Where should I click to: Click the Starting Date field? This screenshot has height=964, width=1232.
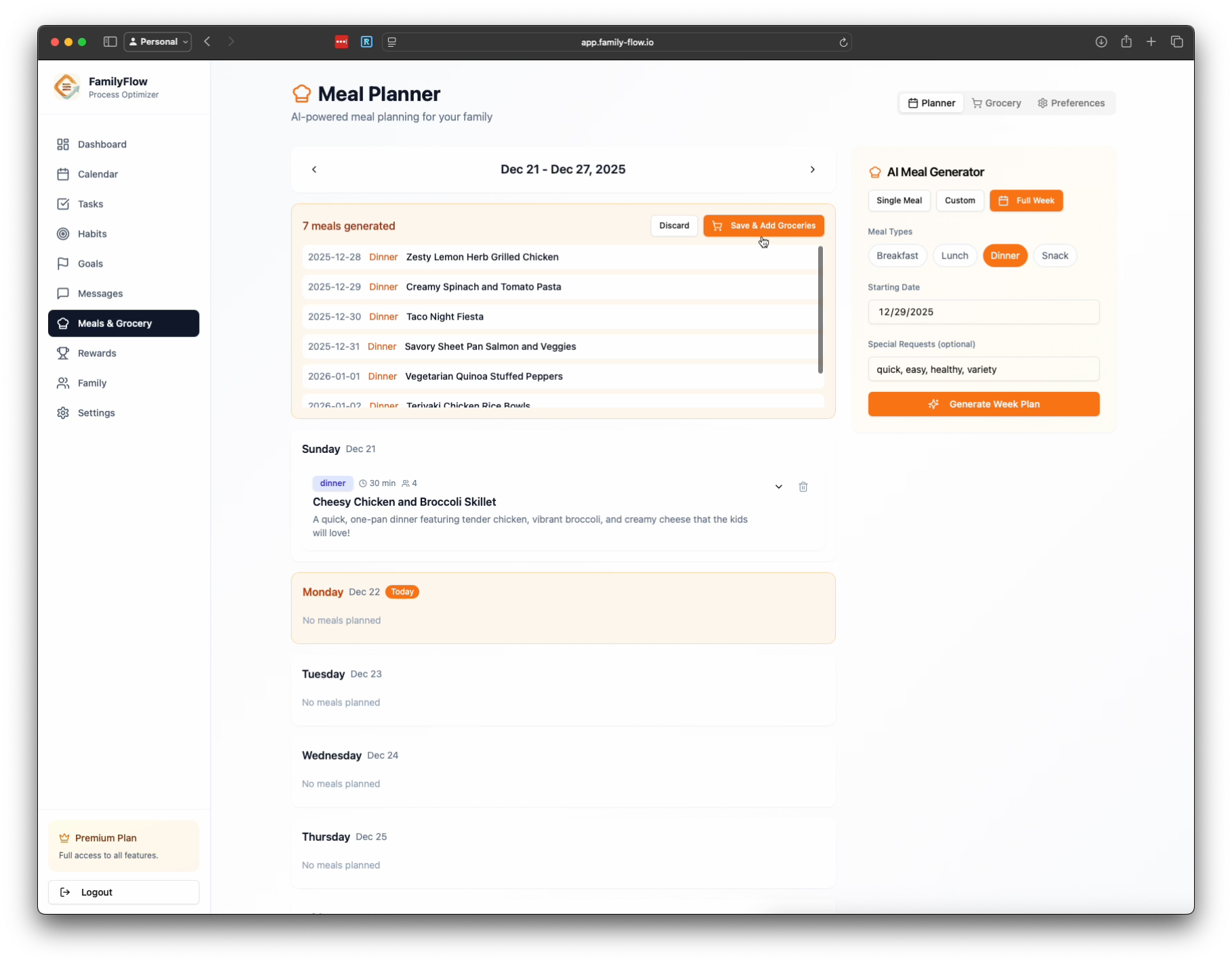[983, 312]
